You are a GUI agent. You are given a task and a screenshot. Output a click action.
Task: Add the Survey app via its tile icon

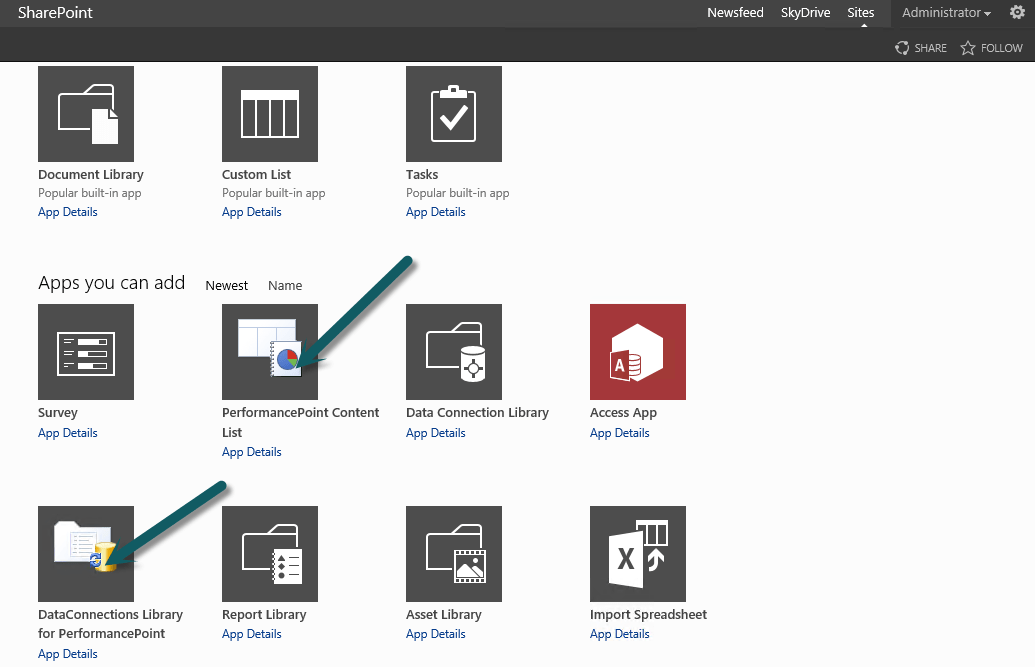pyautogui.click(x=86, y=352)
